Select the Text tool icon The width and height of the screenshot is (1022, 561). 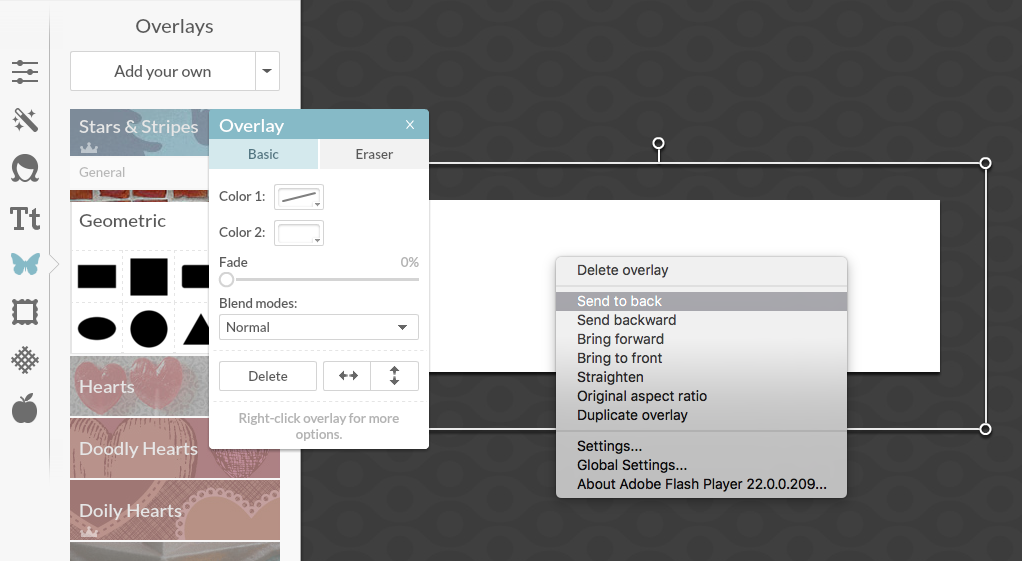(25, 217)
